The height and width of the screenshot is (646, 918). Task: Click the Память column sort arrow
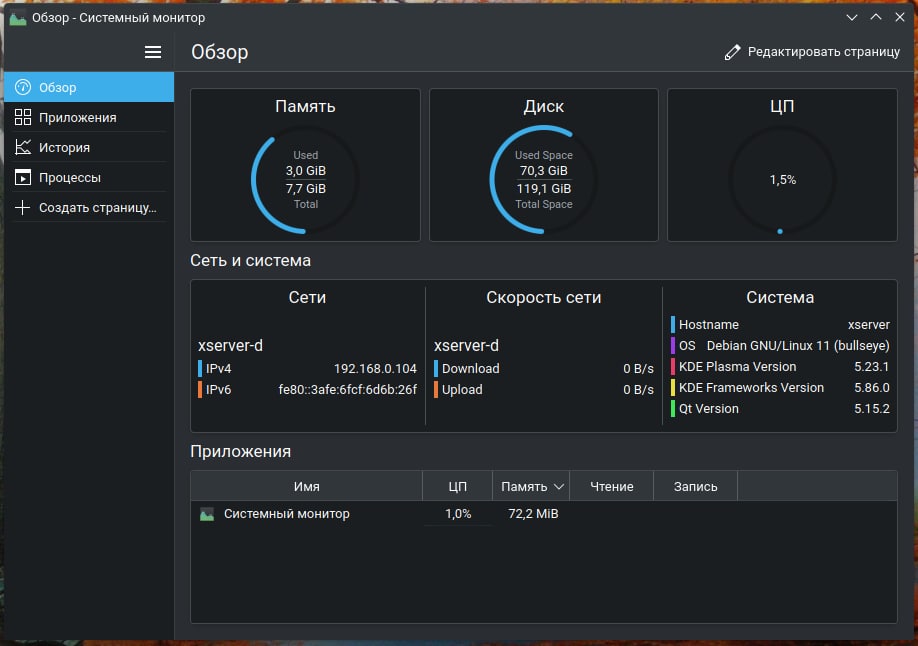coord(559,487)
